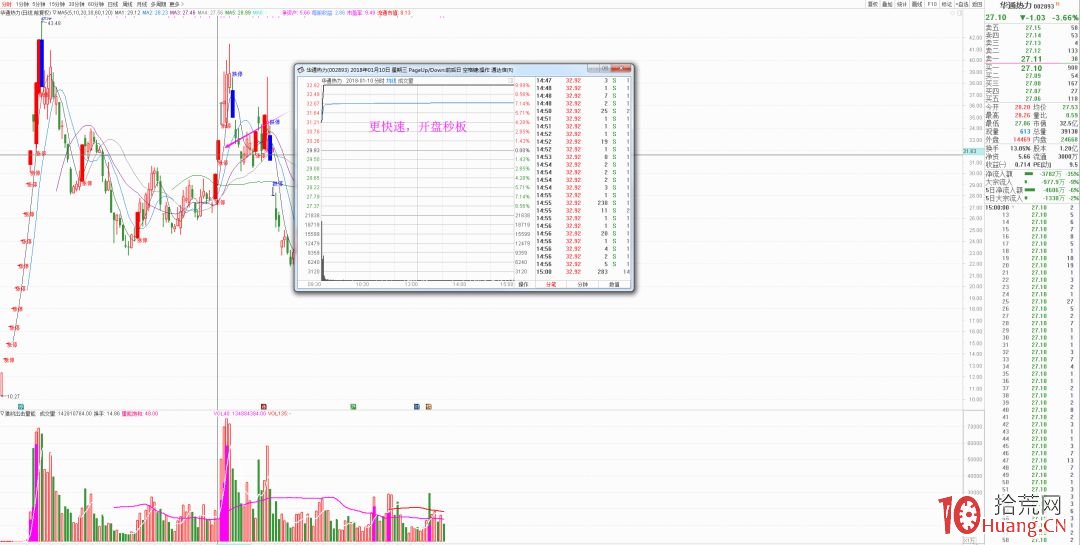Click the 10.27 low price label
This screenshot has width=1080, height=545.
[13, 397]
